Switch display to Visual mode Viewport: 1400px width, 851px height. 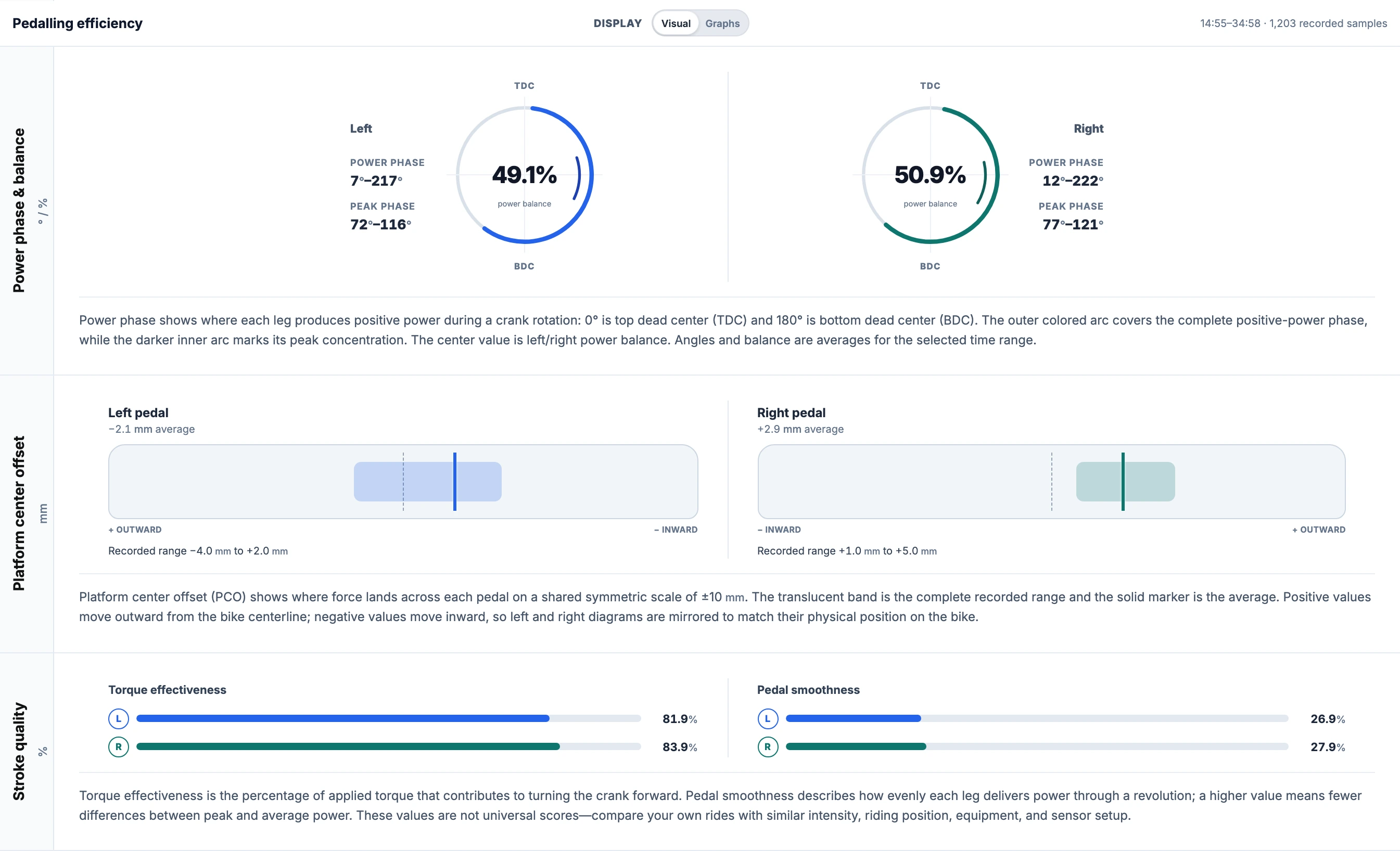point(676,23)
